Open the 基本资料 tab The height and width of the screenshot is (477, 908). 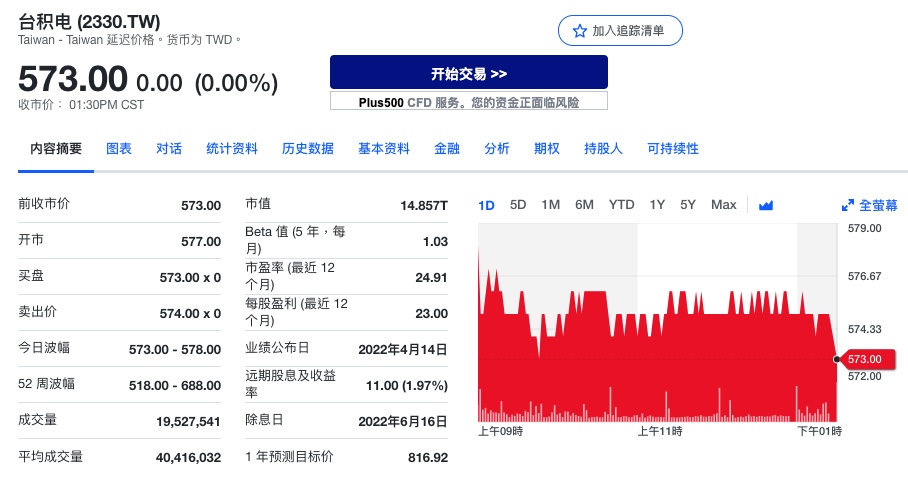[384, 149]
